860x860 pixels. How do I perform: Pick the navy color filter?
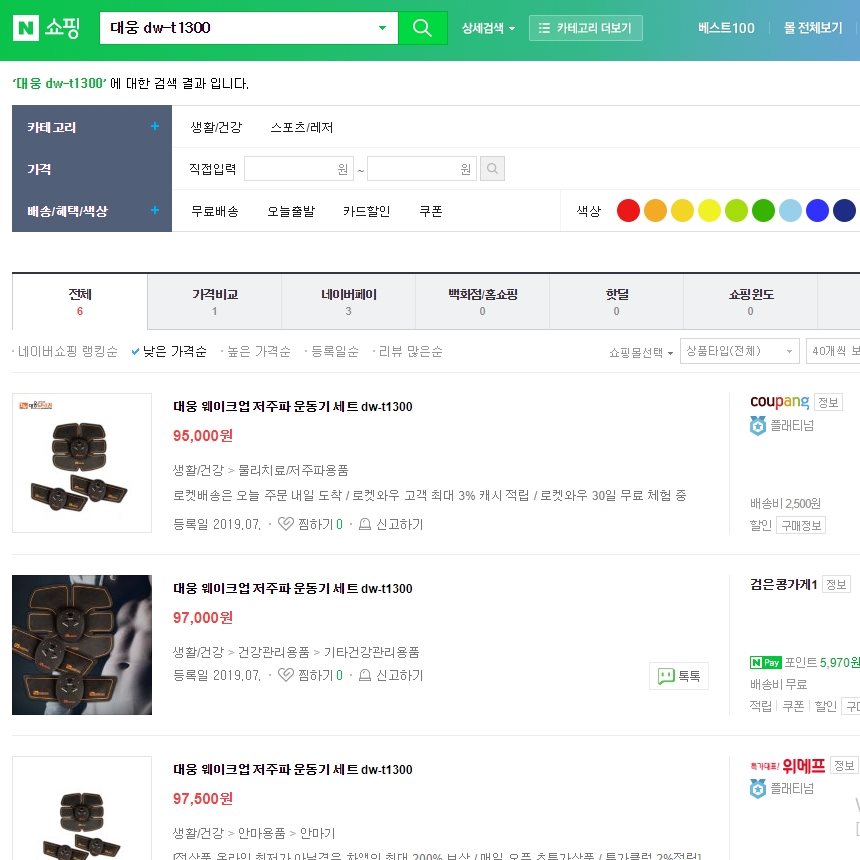pos(844,211)
